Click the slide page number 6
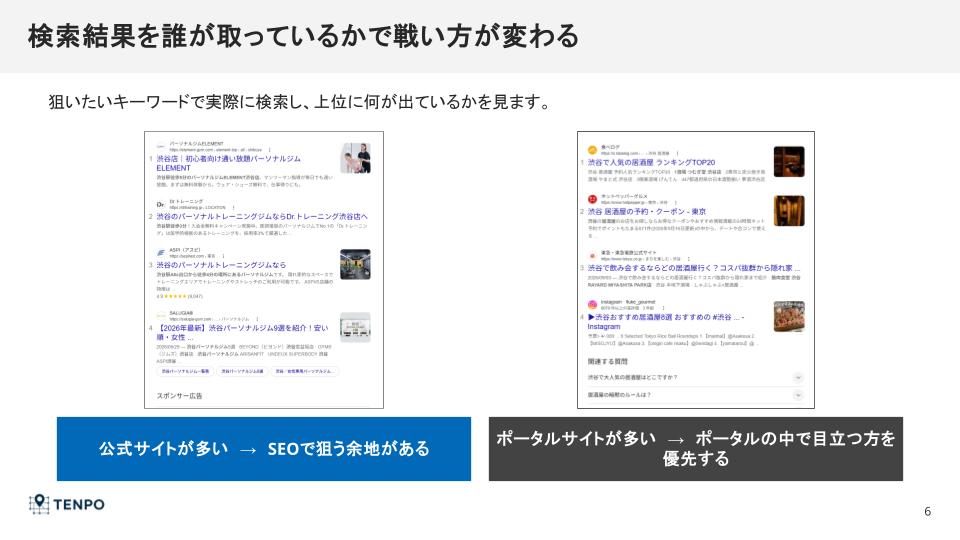 click(928, 511)
